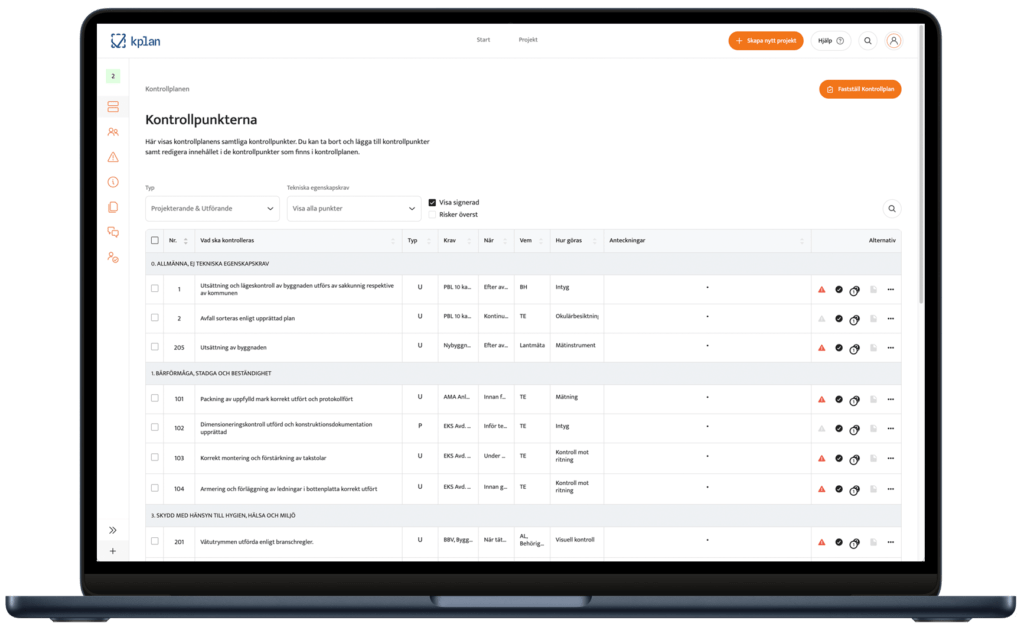Click the user profile avatar icon

pos(893,41)
